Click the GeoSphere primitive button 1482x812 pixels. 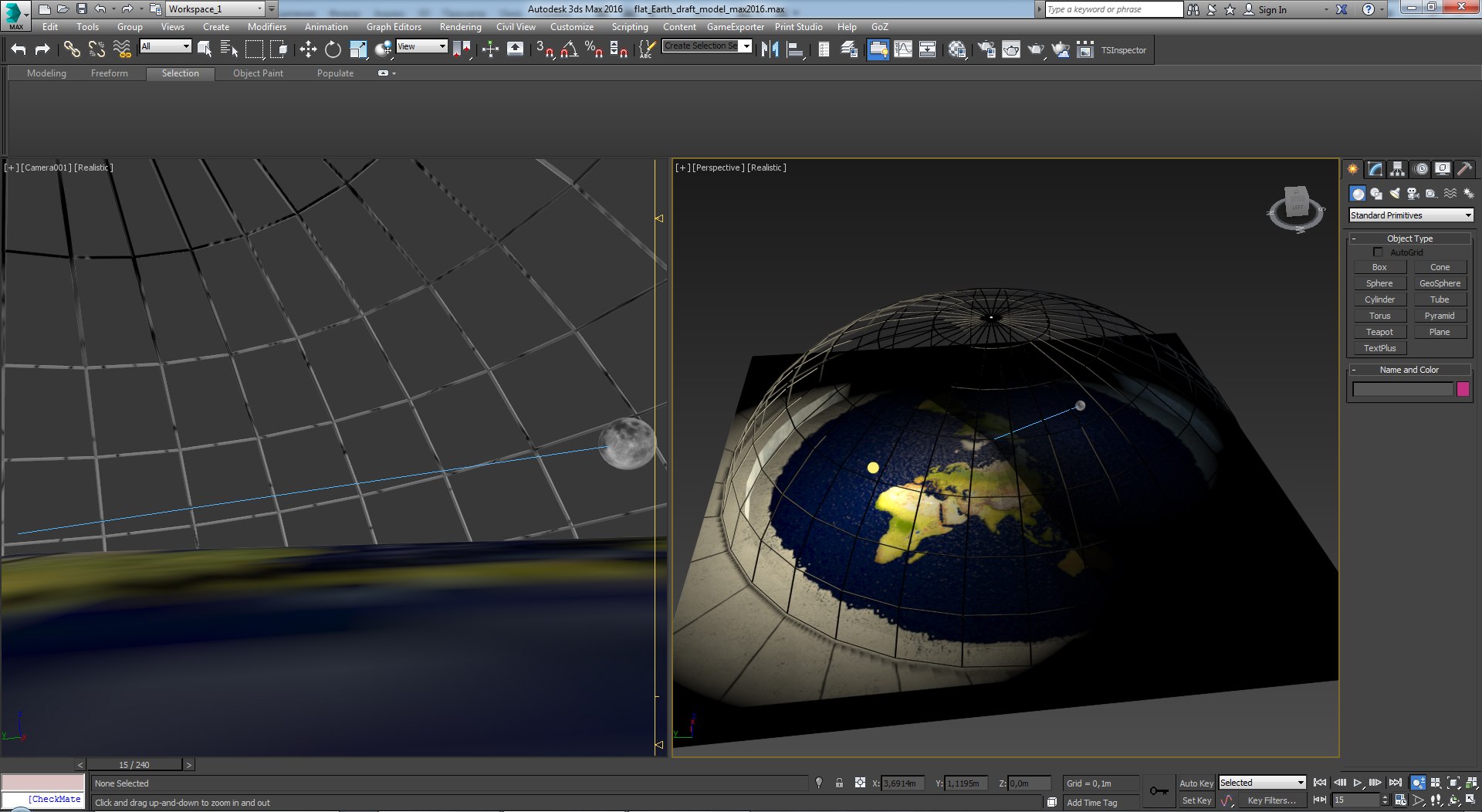pyautogui.click(x=1440, y=283)
